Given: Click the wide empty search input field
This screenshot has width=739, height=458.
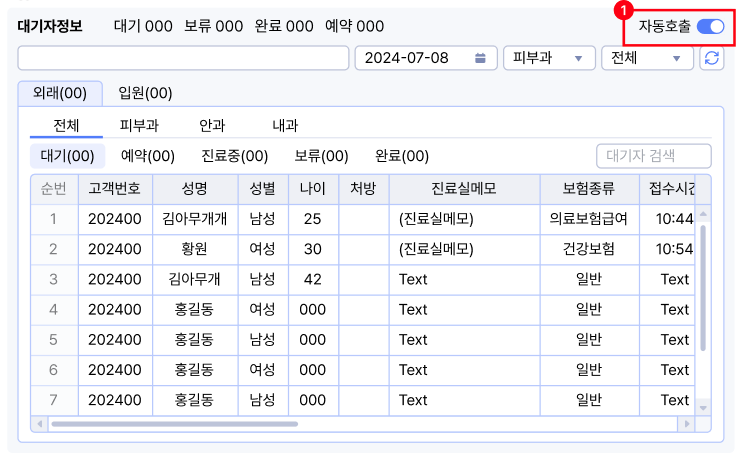Looking at the screenshot, I should click(183, 58).
